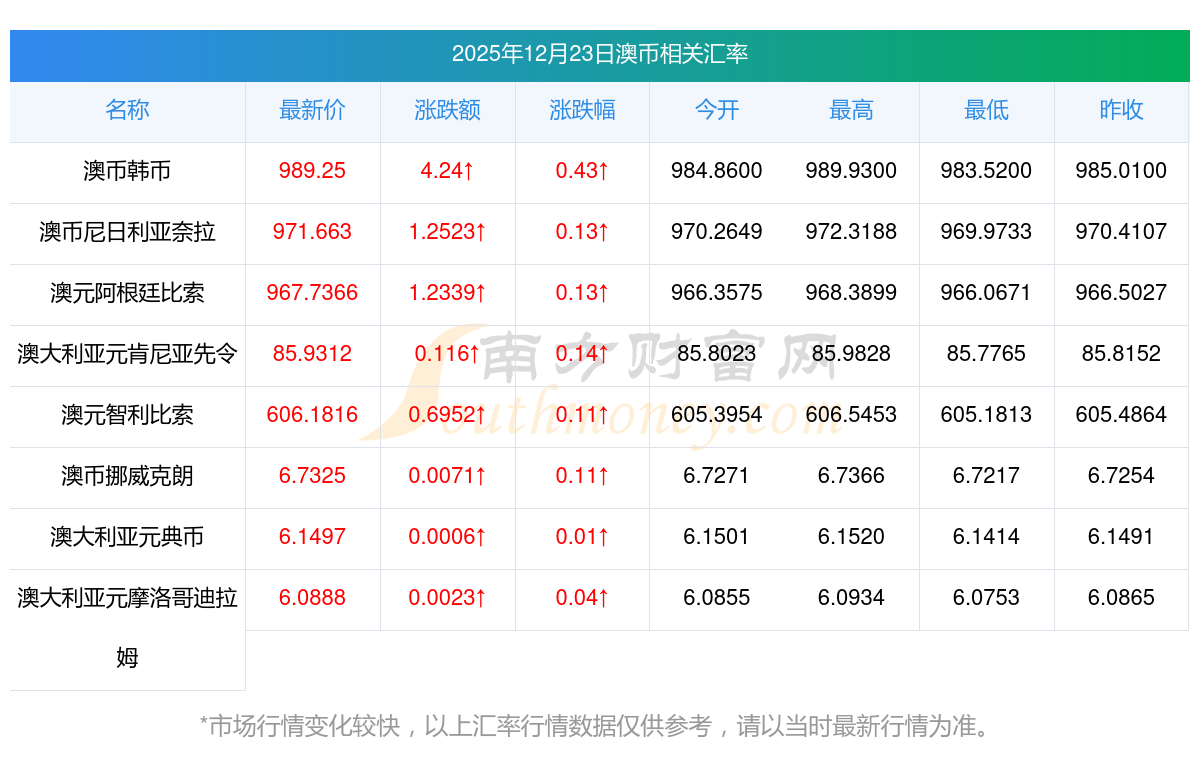Select the 澳大利亚元肯尼亚先令 row name
The height and width of the screenshot is (757, 1200).
(x=127, y=354)
